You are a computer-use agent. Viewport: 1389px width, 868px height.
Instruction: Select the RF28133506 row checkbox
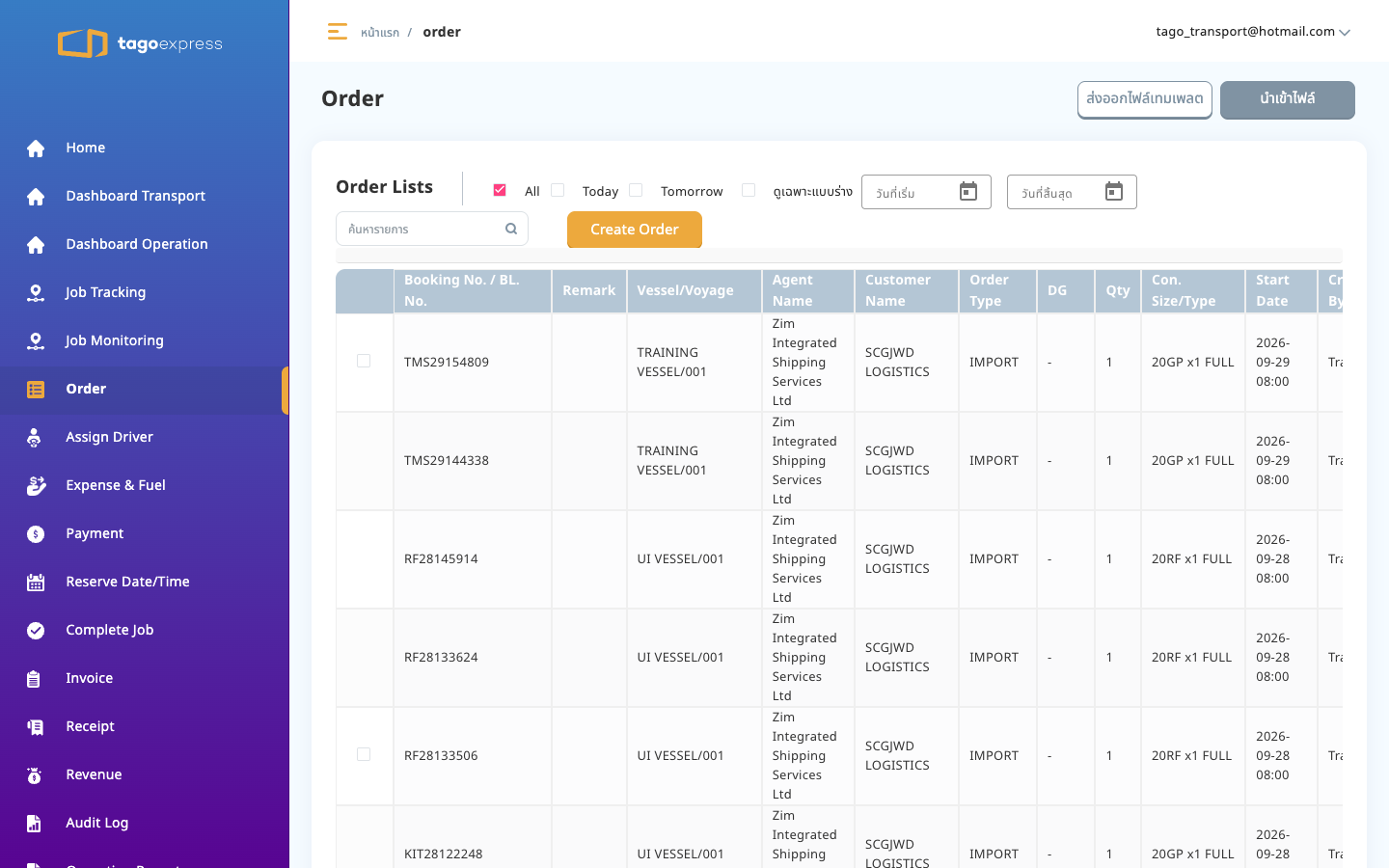364,754
